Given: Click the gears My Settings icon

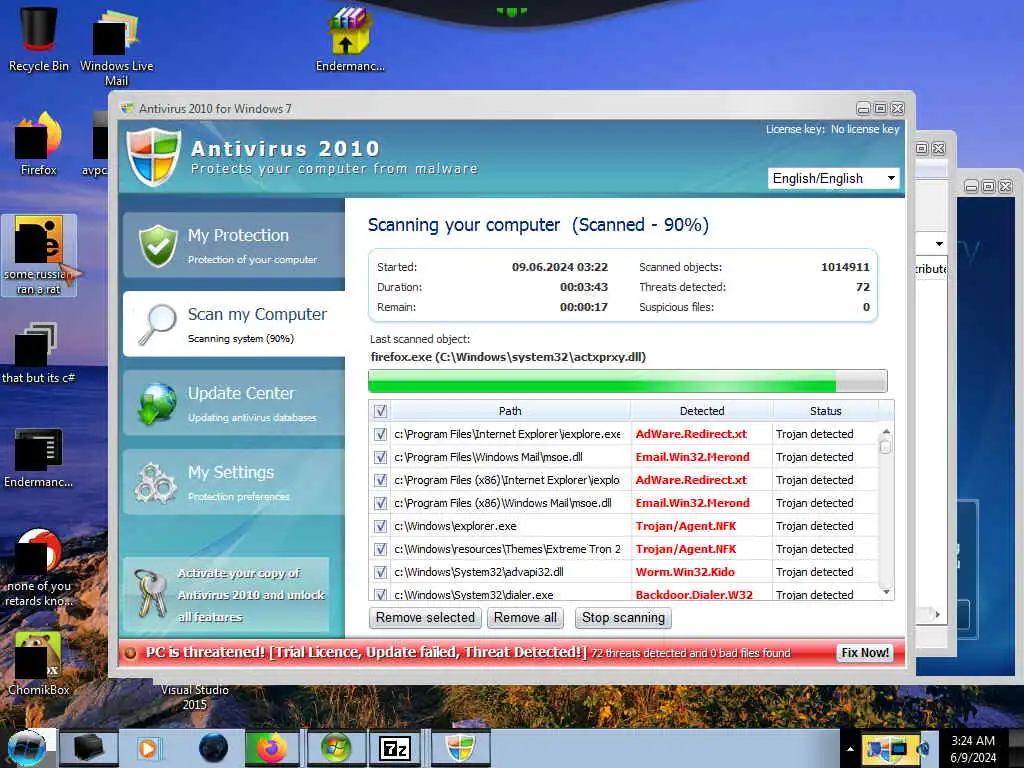Looking at the screenshot, I should pos(155,483).
